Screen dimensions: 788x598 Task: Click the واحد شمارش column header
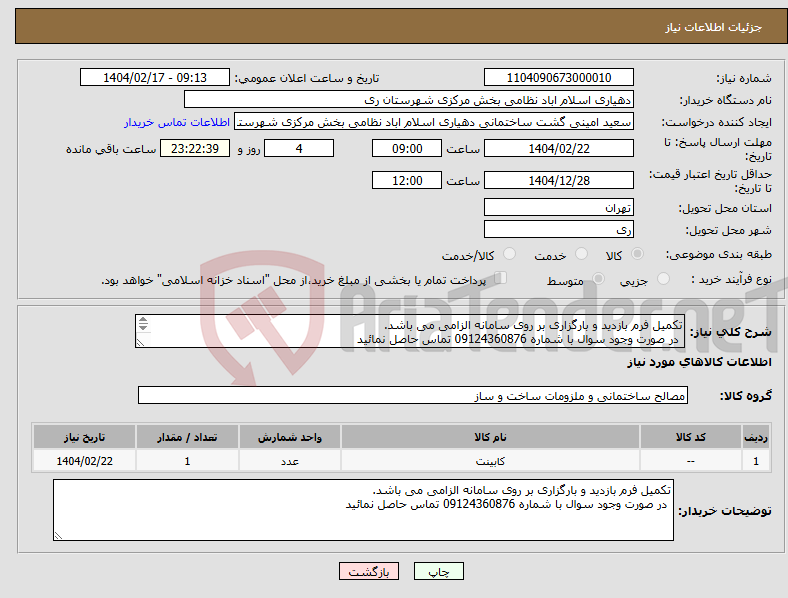pos(289,437)
